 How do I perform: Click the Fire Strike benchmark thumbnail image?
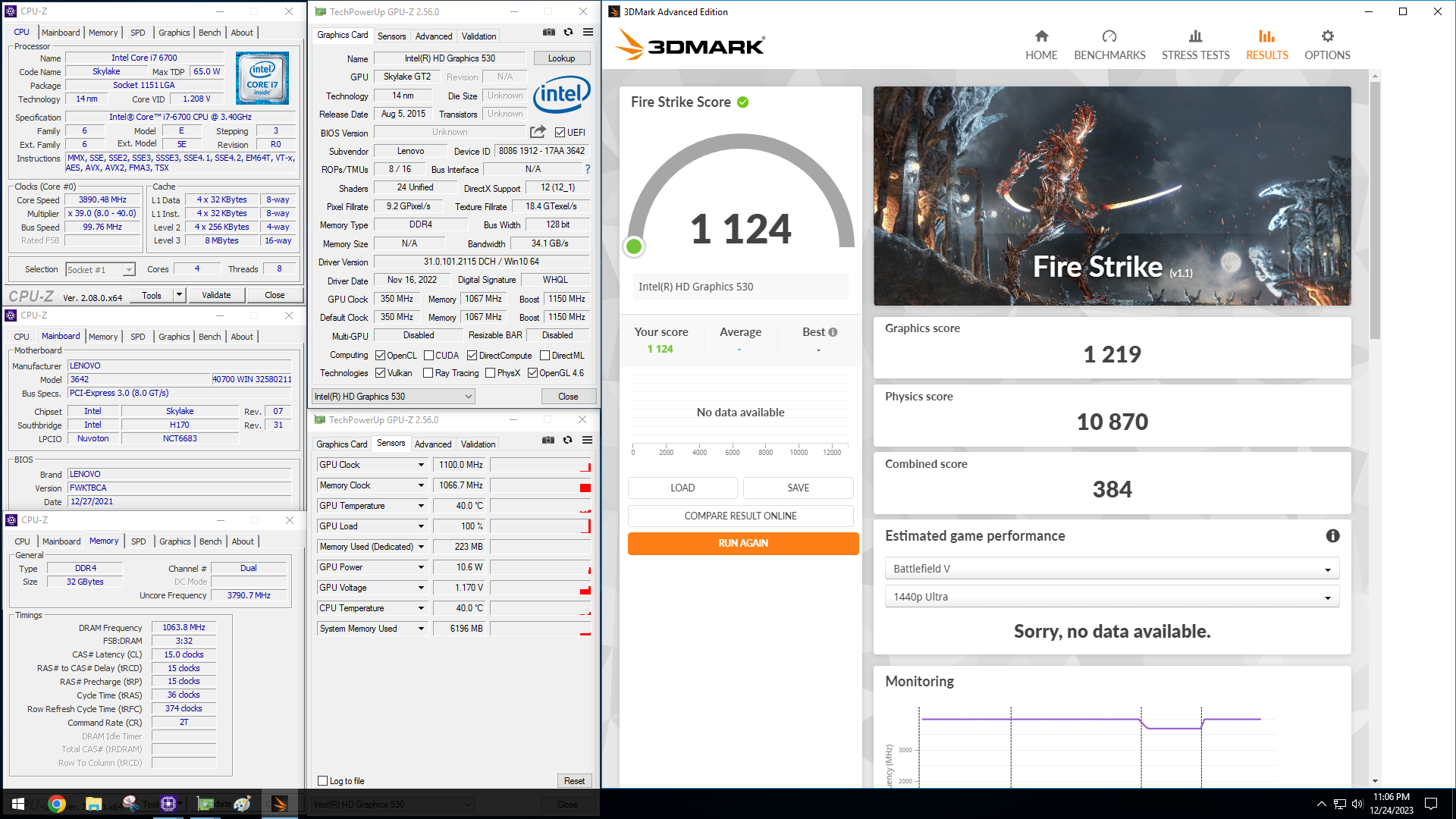pos(1112,196)
